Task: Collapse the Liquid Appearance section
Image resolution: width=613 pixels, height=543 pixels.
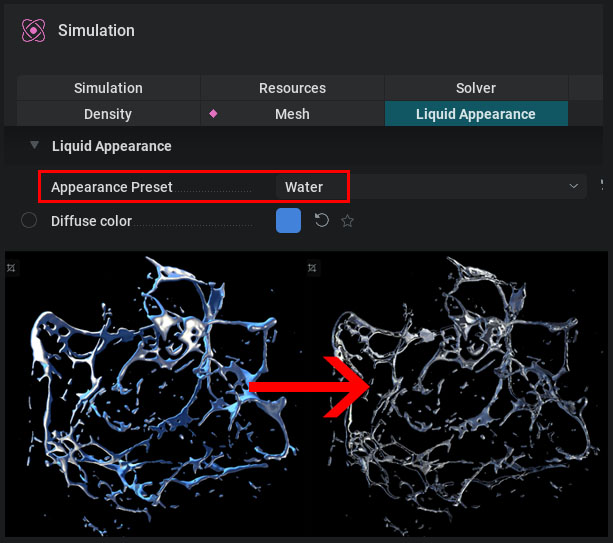Action: click(34, 145)
